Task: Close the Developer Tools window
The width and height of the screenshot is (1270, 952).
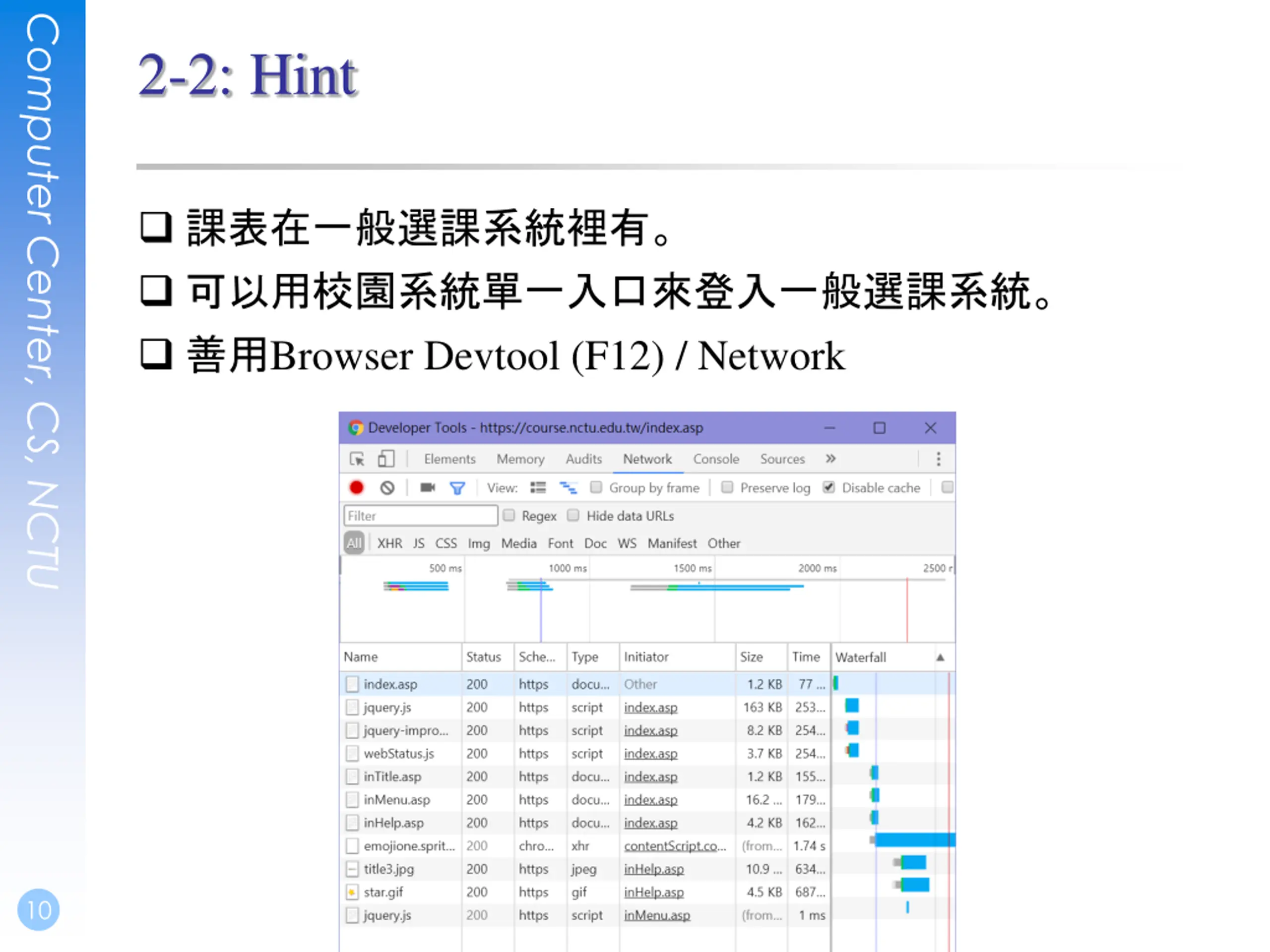Action: click(931, 428)
